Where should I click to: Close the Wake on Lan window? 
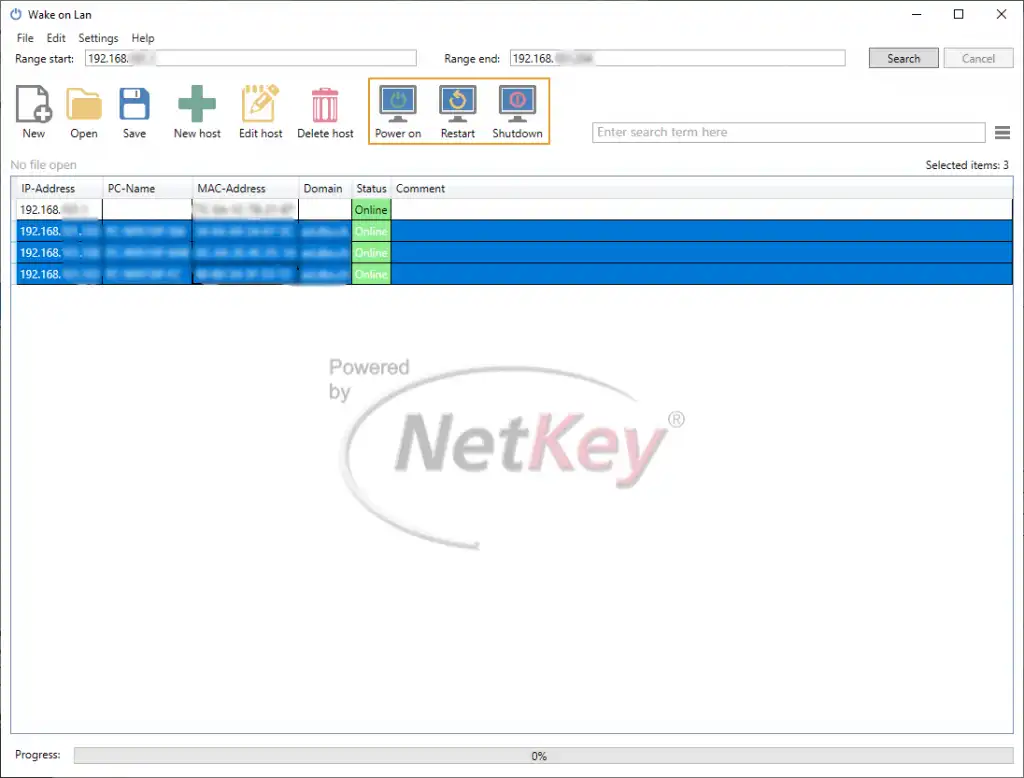click(x=1001, y=14)
